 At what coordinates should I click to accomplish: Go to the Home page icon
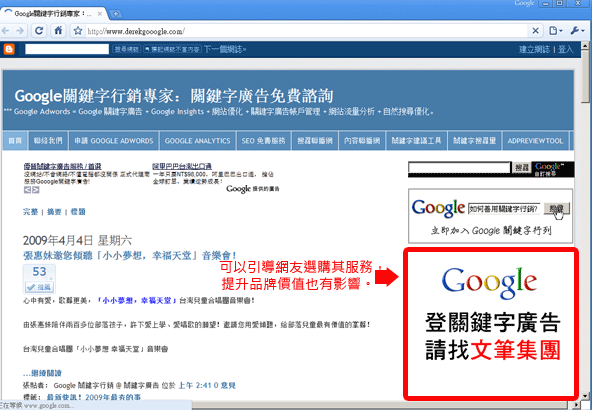tap(58, 31)
